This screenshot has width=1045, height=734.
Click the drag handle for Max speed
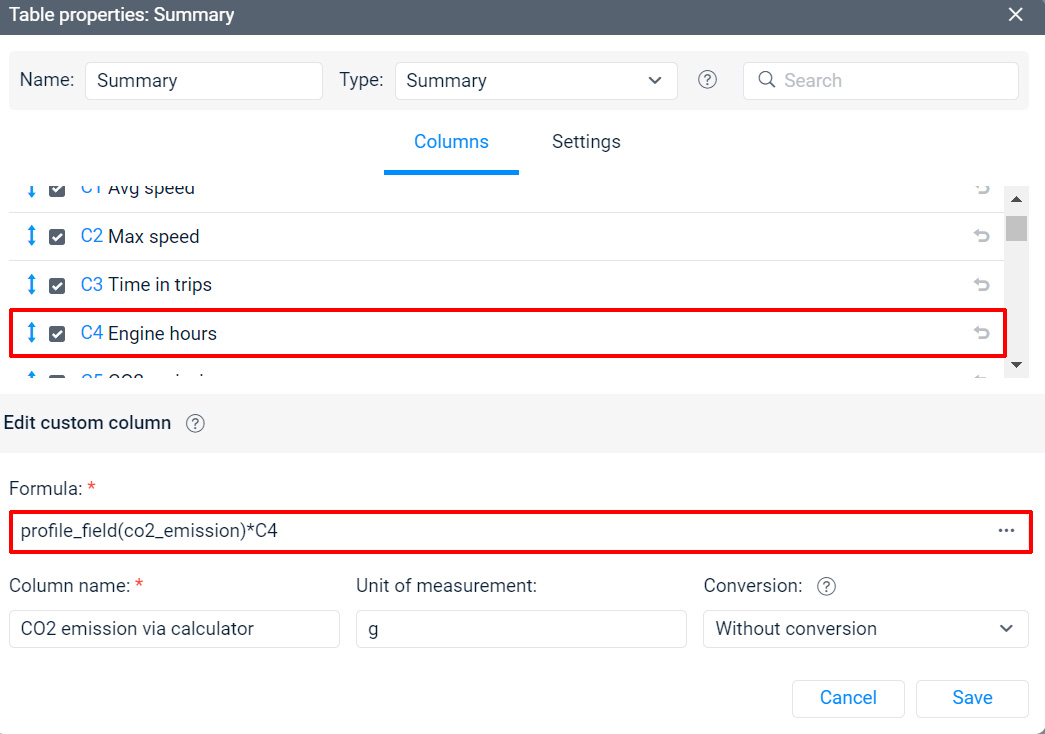pyautogui.click(x=31, y=236)
